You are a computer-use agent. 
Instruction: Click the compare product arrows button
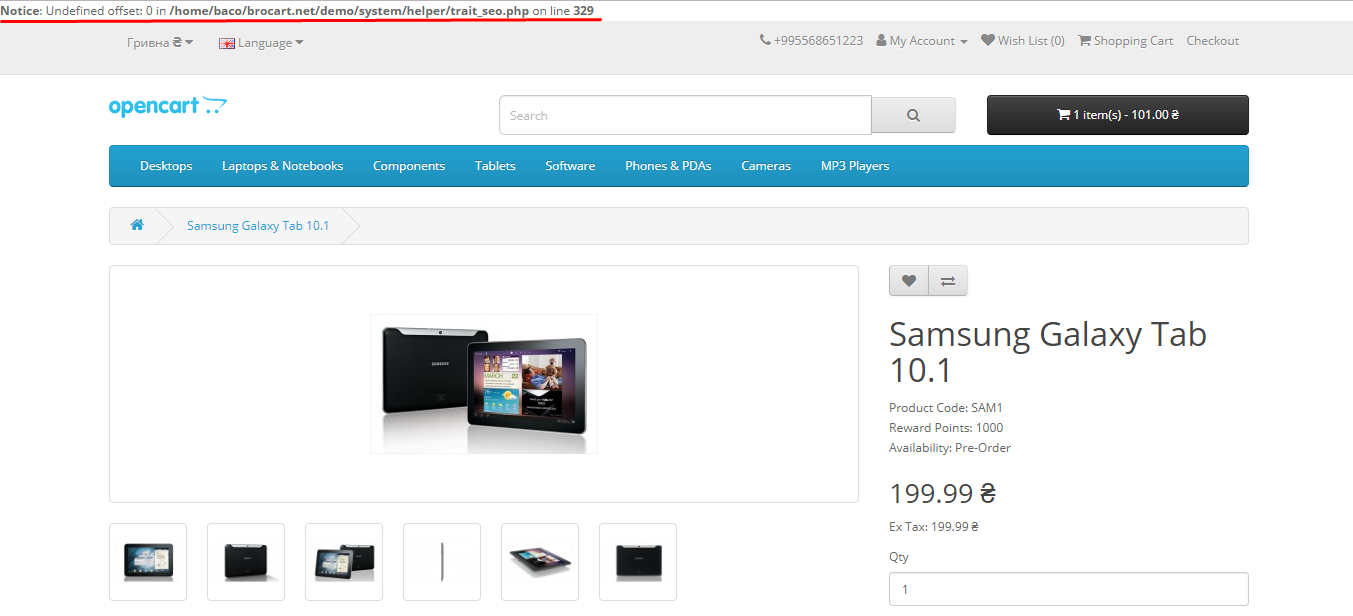(x=948, y=281)
